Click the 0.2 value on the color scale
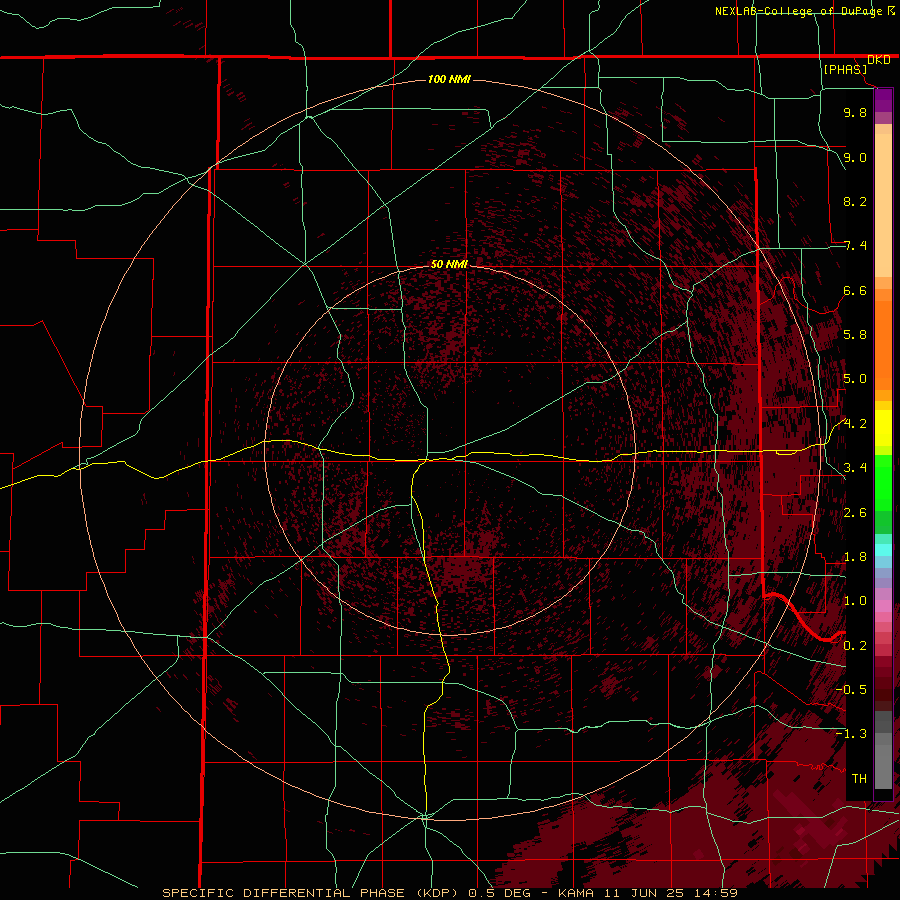Screen dimensions: 900x900 pos(855,646)
